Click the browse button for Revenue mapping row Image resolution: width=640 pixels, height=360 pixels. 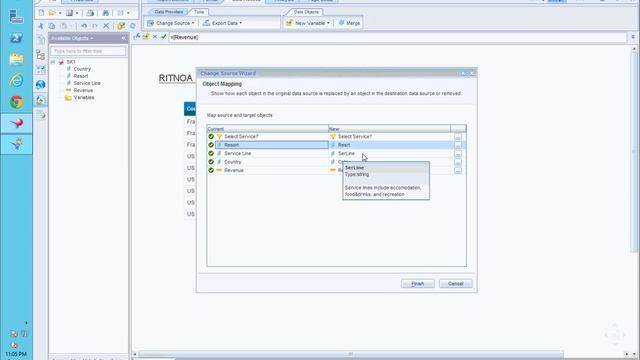coord(458,170)
